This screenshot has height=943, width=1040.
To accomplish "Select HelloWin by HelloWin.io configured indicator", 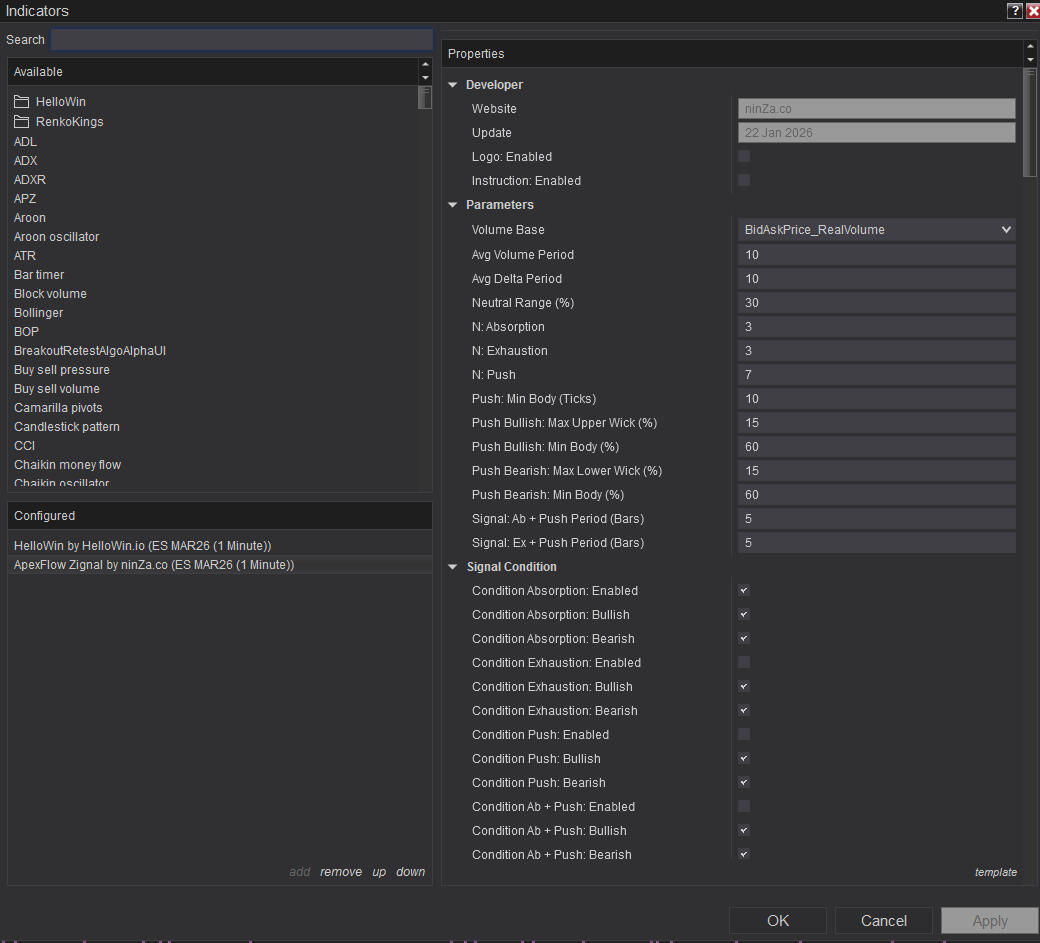I will tap(143, 546).
